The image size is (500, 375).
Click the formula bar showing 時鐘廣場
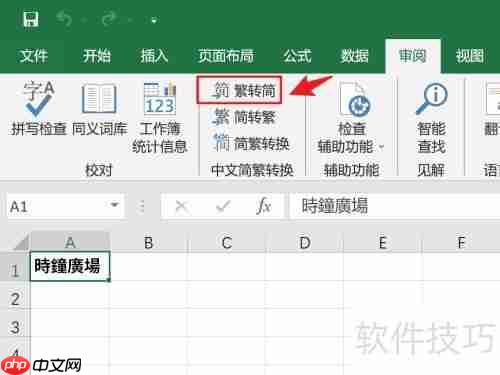[395, 206]
